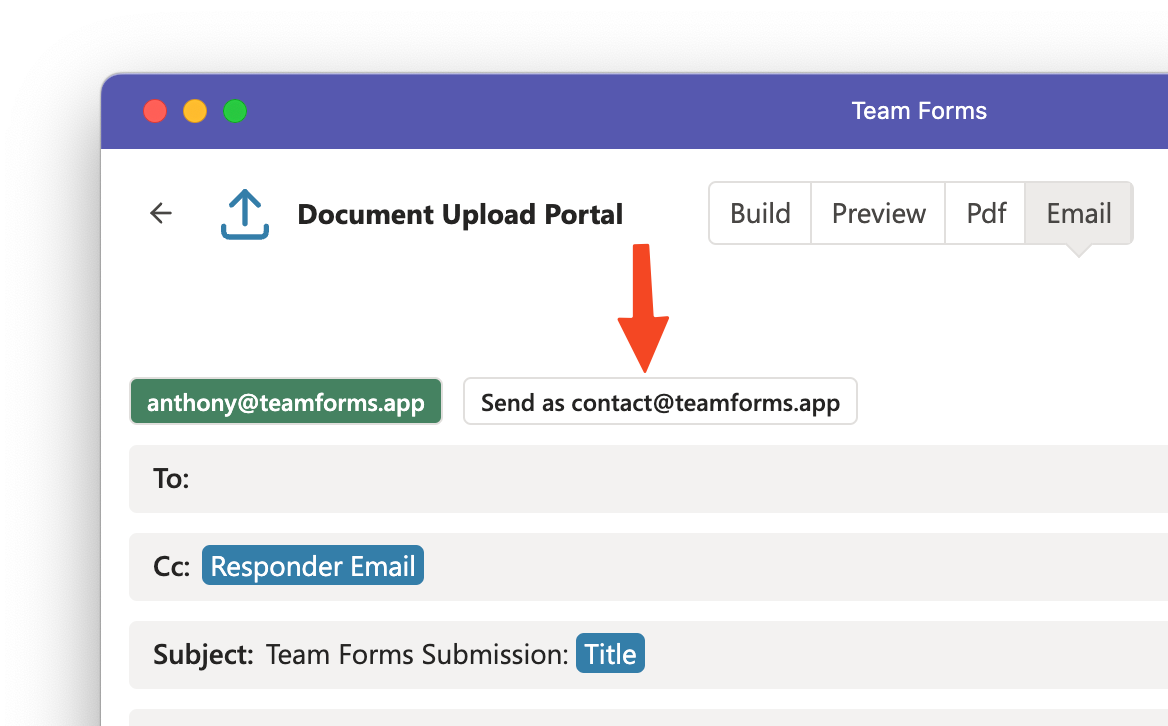This screenshot has height=726, width=1168.
Task: Select the Email tab
Action: (x=1079, y=214)
